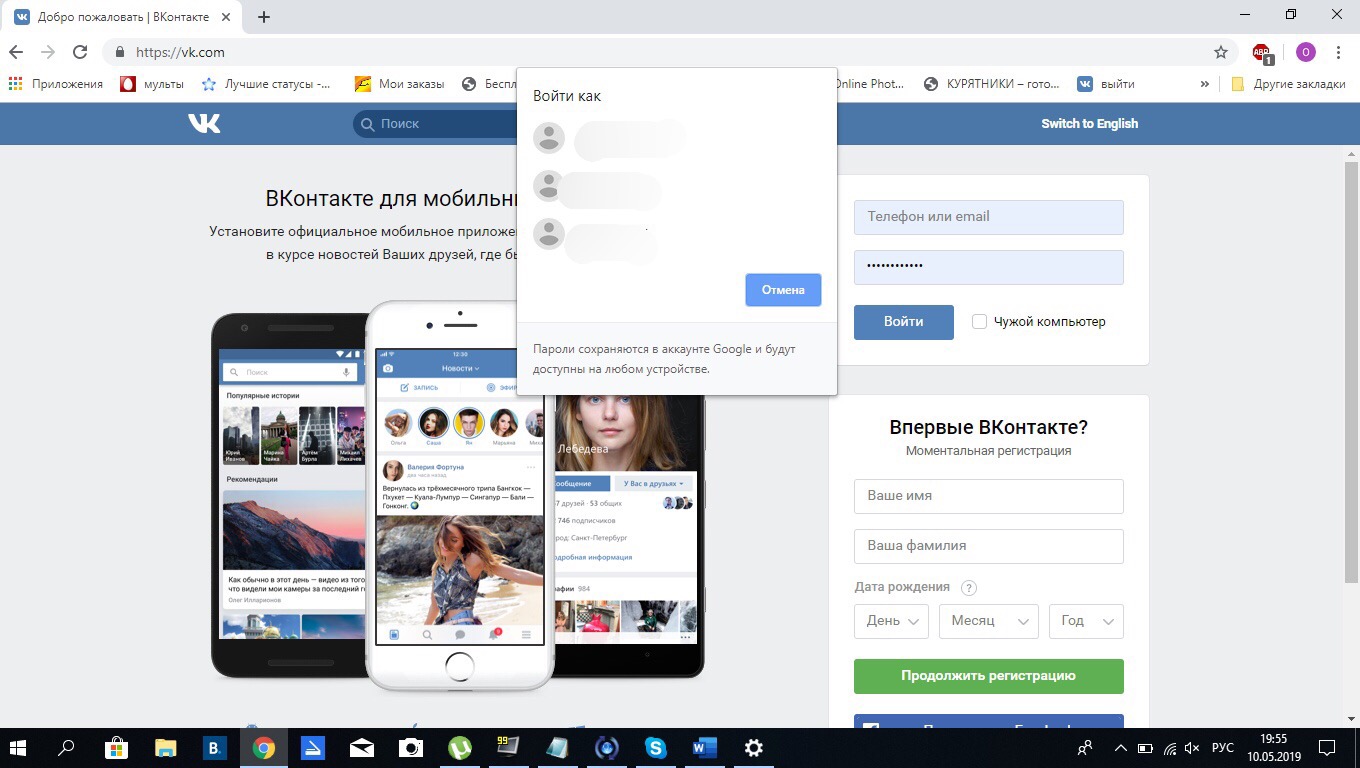The width and height of the screenshot is (1360, 768).
Task: Select the first saved account in popup
Action: click(676, 138)
